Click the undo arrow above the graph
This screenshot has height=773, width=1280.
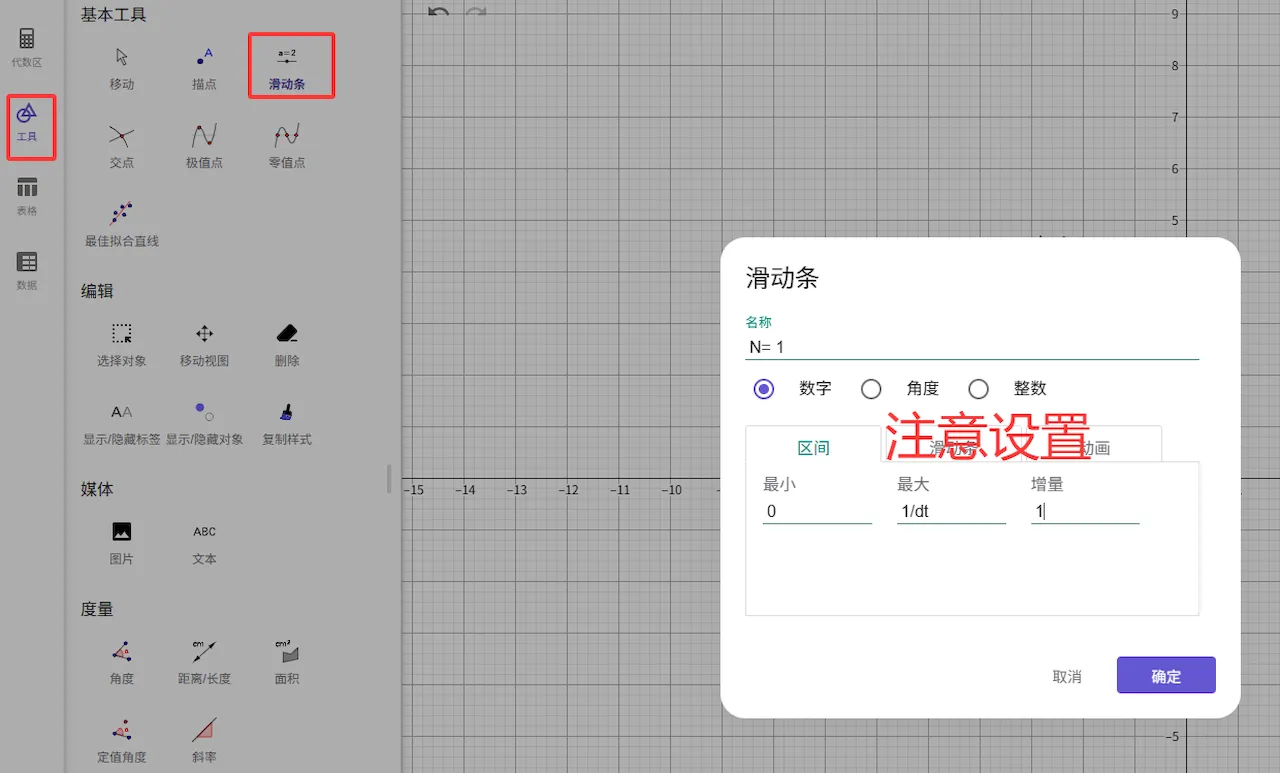pos(438,12)
